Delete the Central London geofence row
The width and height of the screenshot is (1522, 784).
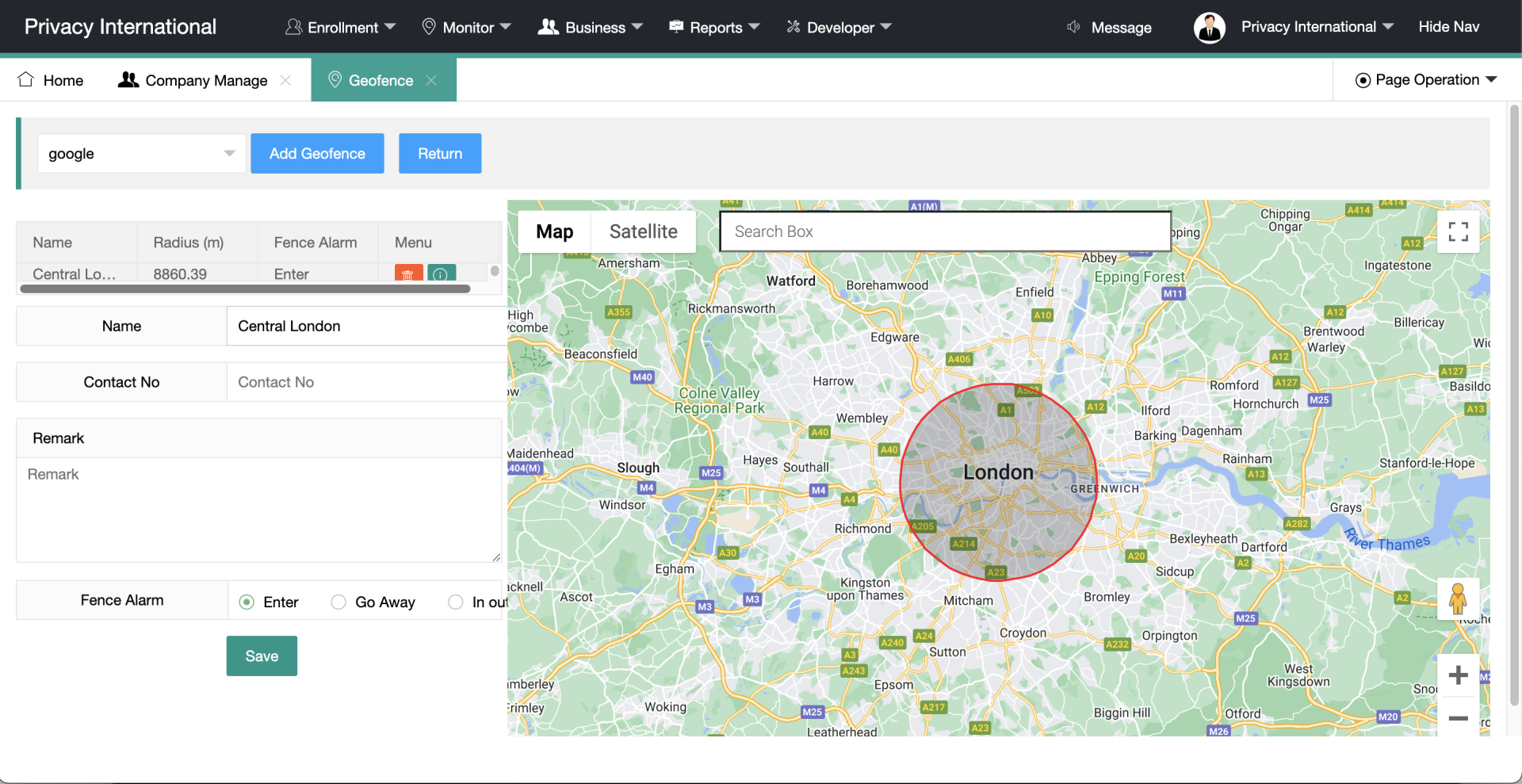[x=408, y=273]
